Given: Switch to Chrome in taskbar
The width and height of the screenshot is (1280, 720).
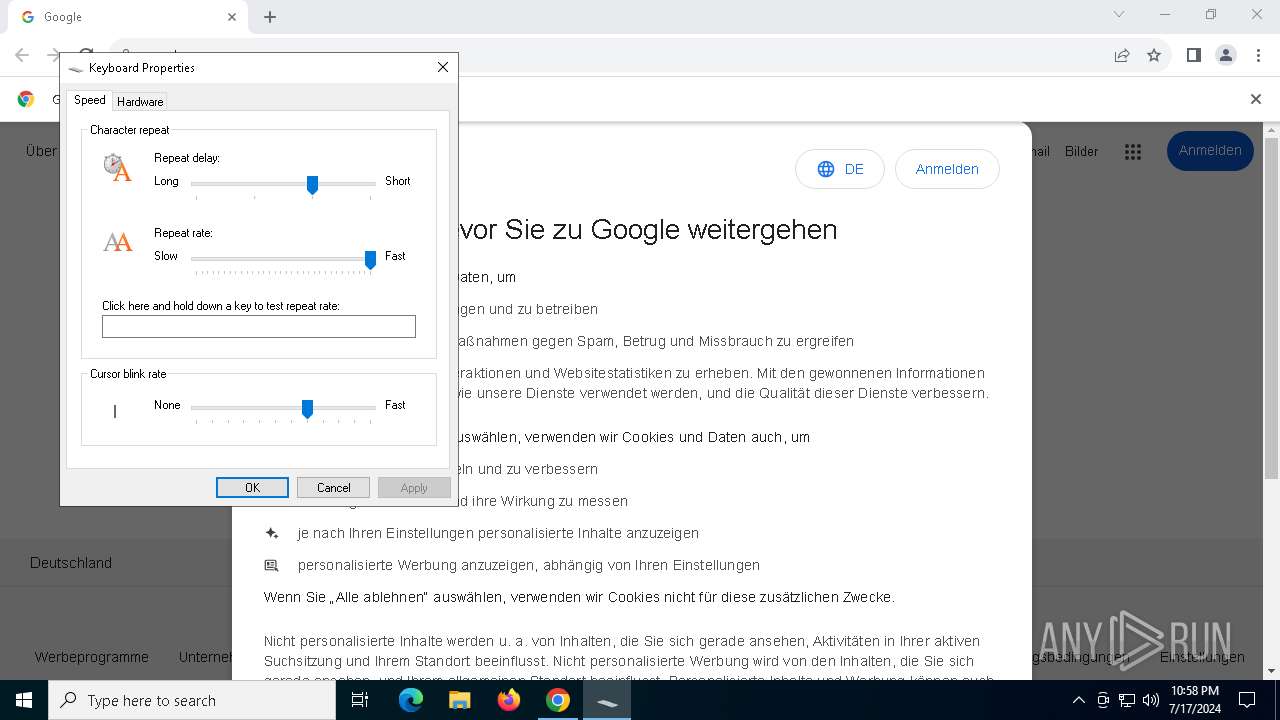Looking at the screenshot, I should coord(558,700).
